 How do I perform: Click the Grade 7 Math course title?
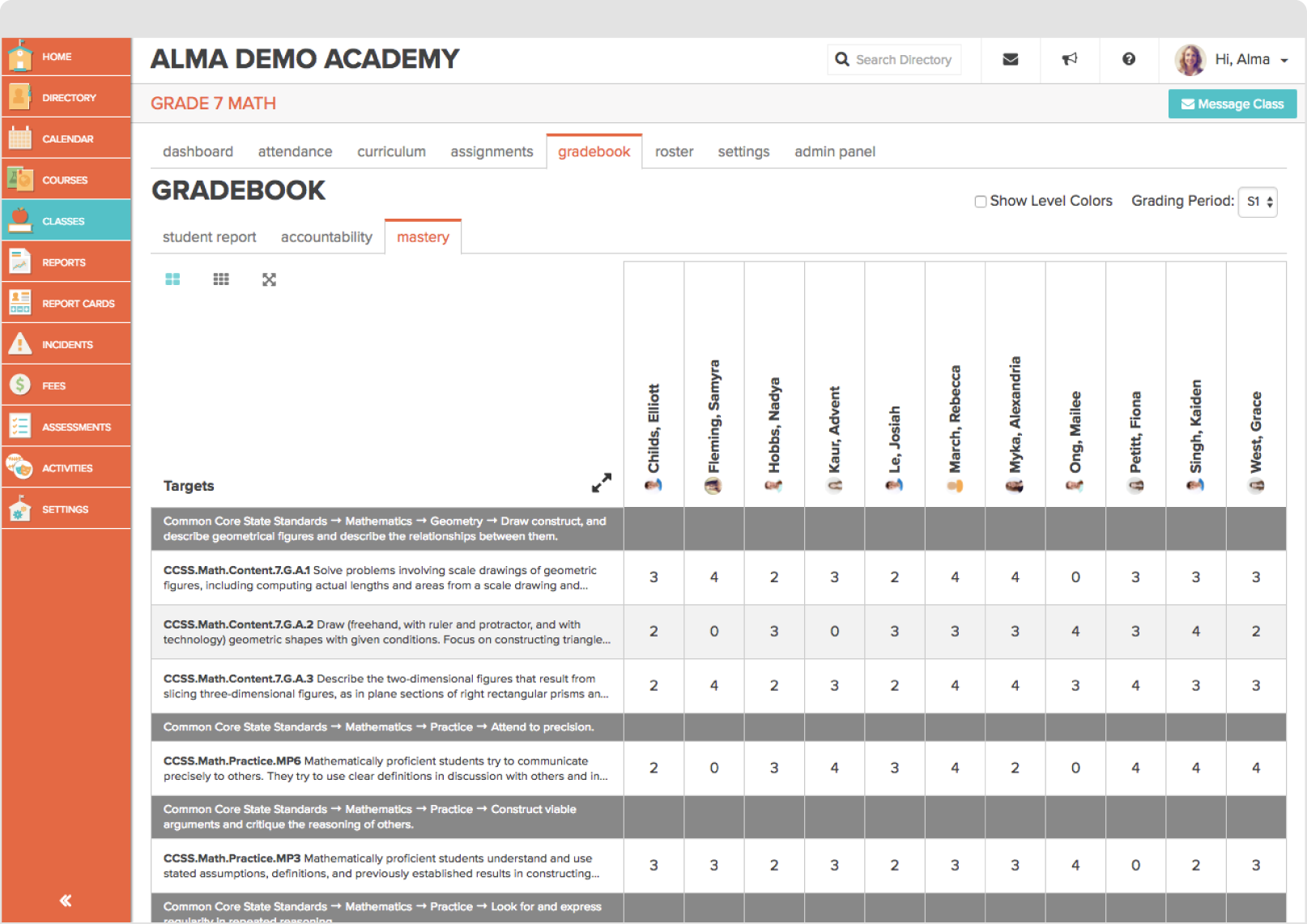[213, 104]
